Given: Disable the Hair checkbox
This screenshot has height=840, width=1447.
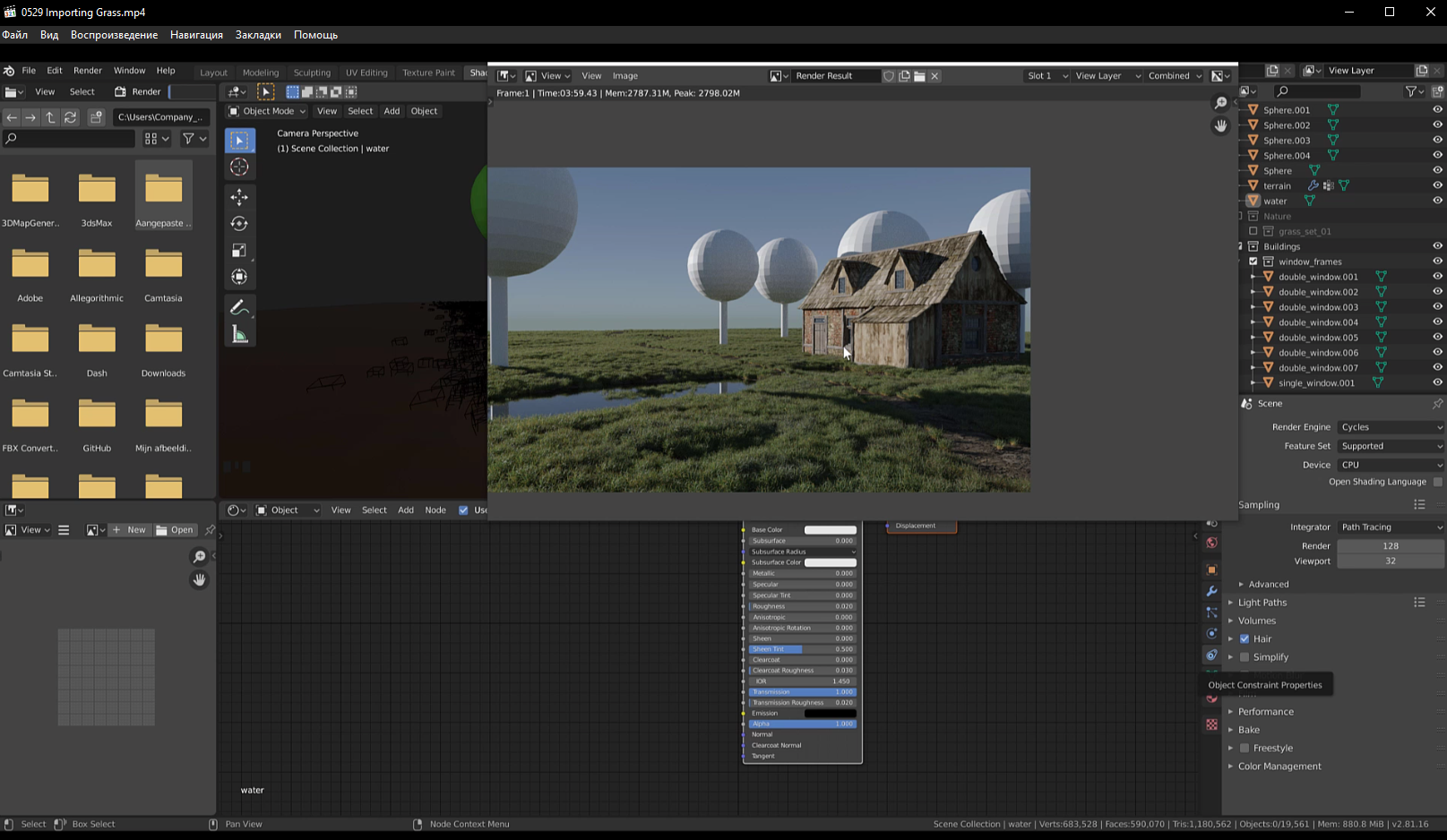Looking at the screenshot, I should point(1245,639).
